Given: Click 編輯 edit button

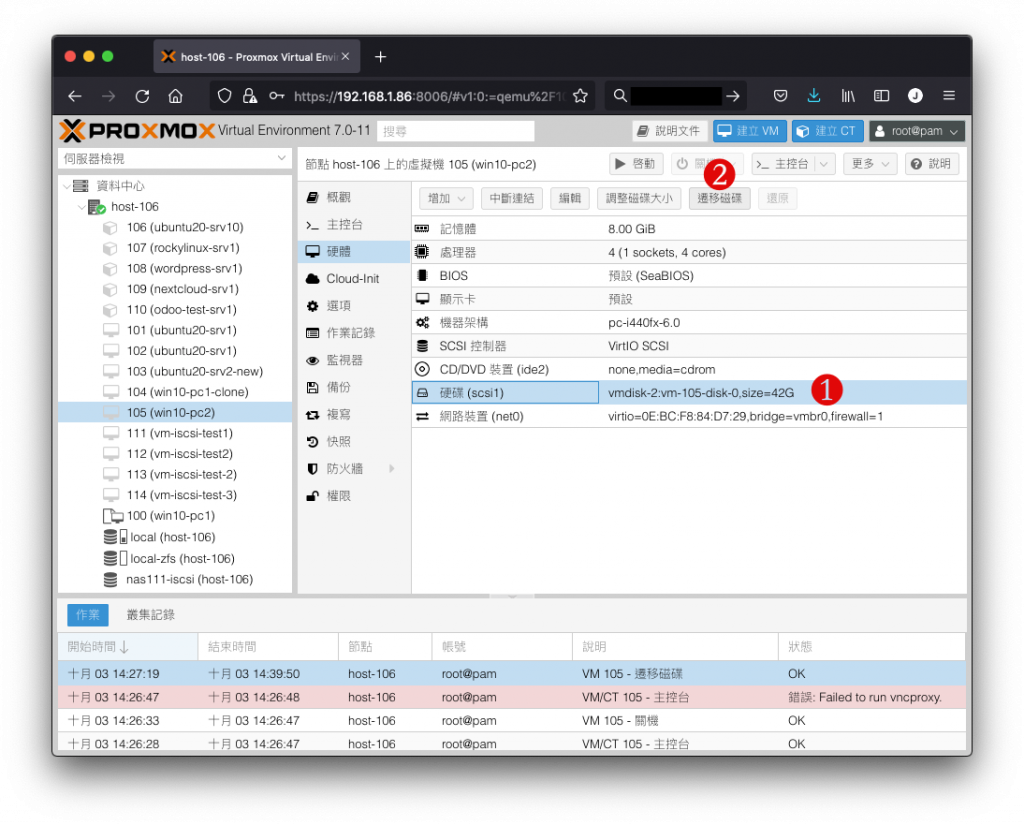Looking at the screenshot, I should pos(569,199).
